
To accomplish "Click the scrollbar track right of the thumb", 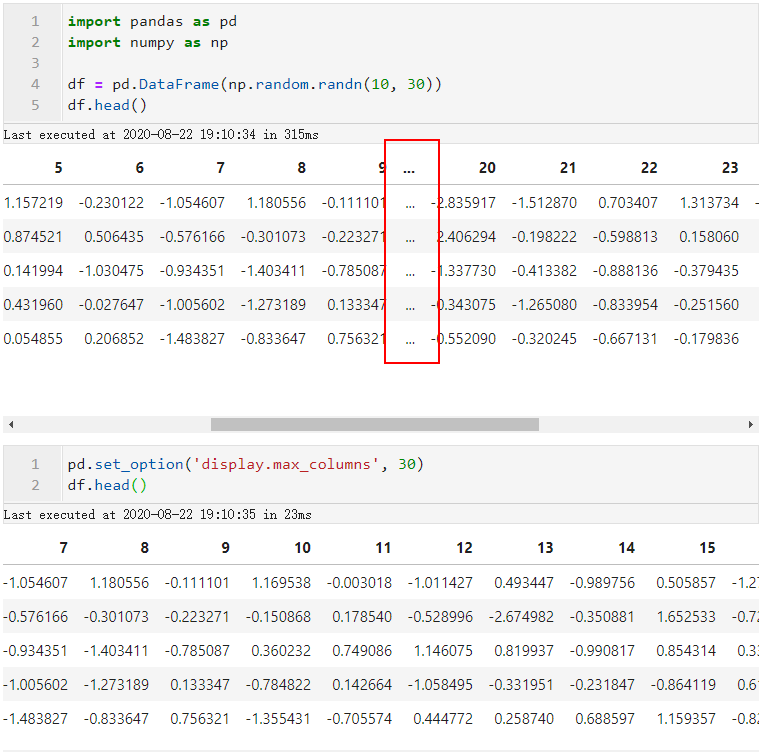I will click(641, 425).
